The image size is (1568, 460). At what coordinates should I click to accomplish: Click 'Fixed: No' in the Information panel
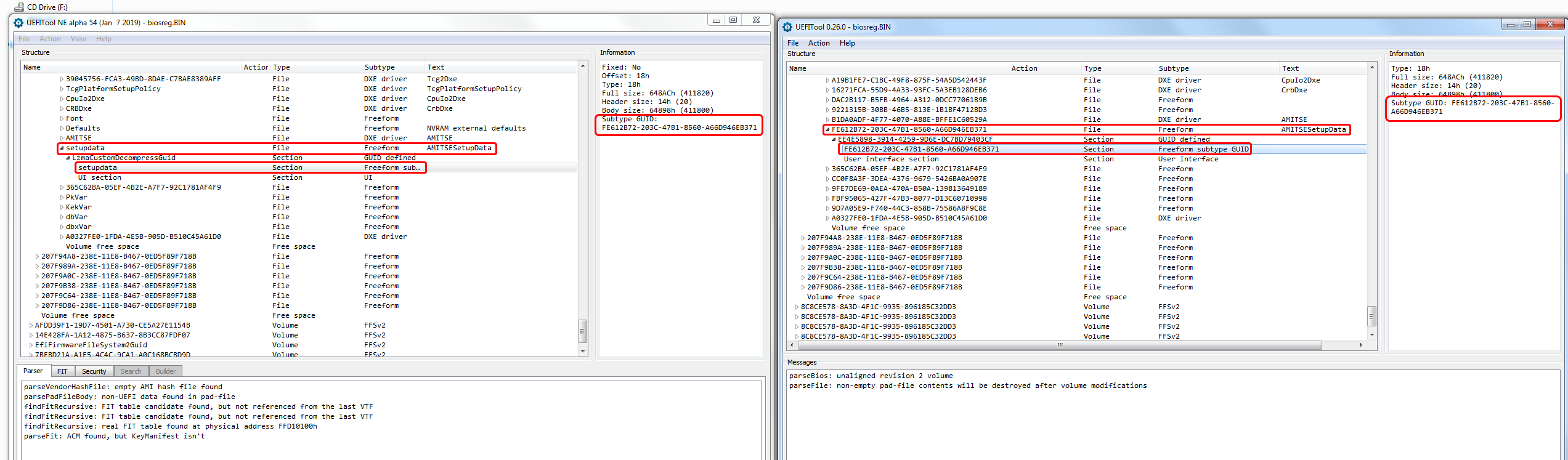[x=621, y=67]
